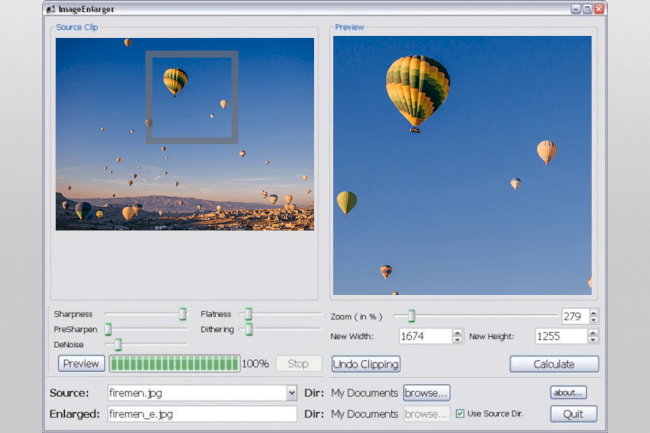Open the about... dialog
Image resolution: width=650 pixels, height=433 pixels.
click(x=568, y=392)
